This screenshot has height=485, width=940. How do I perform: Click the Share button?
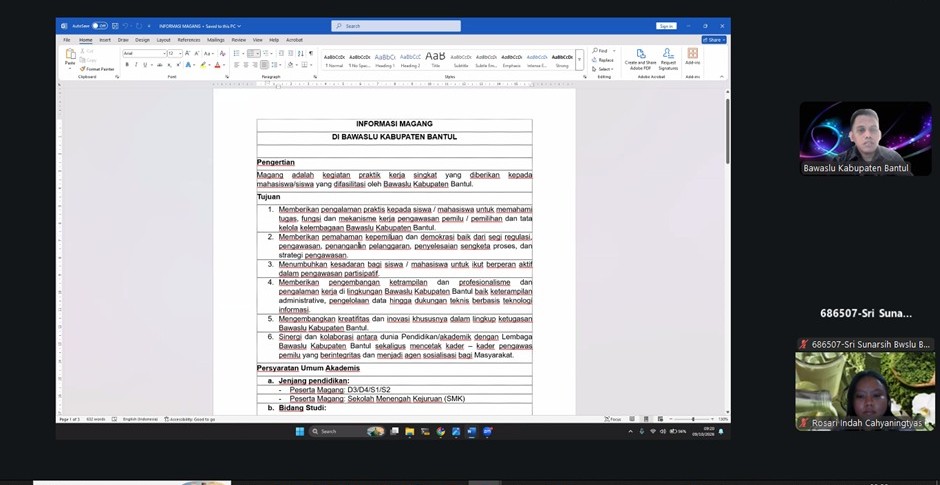(714, 40)
